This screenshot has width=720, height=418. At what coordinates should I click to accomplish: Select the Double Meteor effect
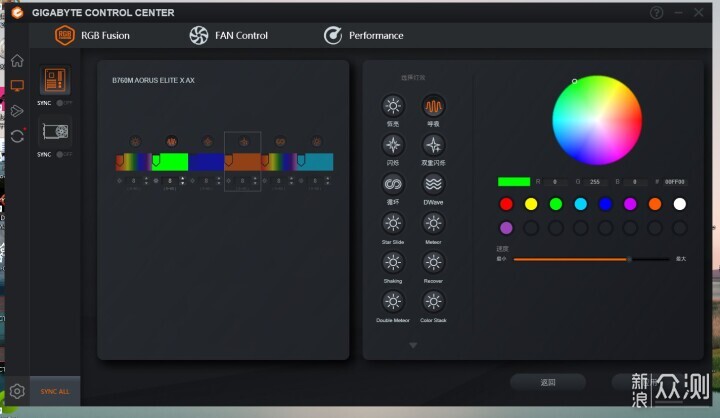pyautogui.click(x=393, y=302)
